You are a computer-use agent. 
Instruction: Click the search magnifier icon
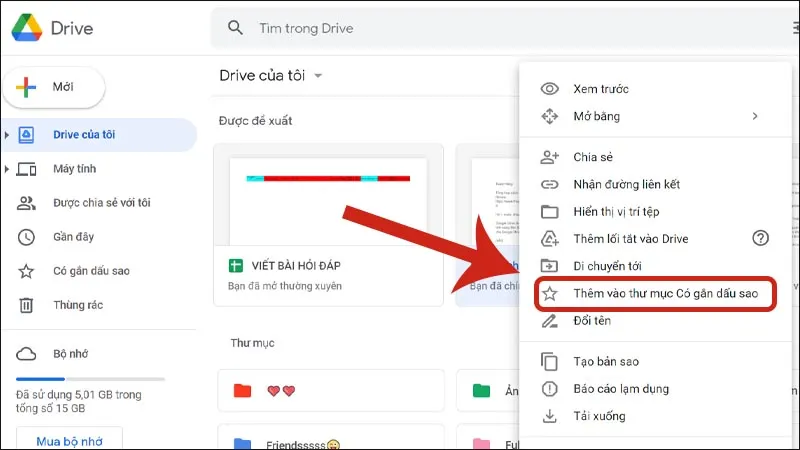[x=235, y=28]
